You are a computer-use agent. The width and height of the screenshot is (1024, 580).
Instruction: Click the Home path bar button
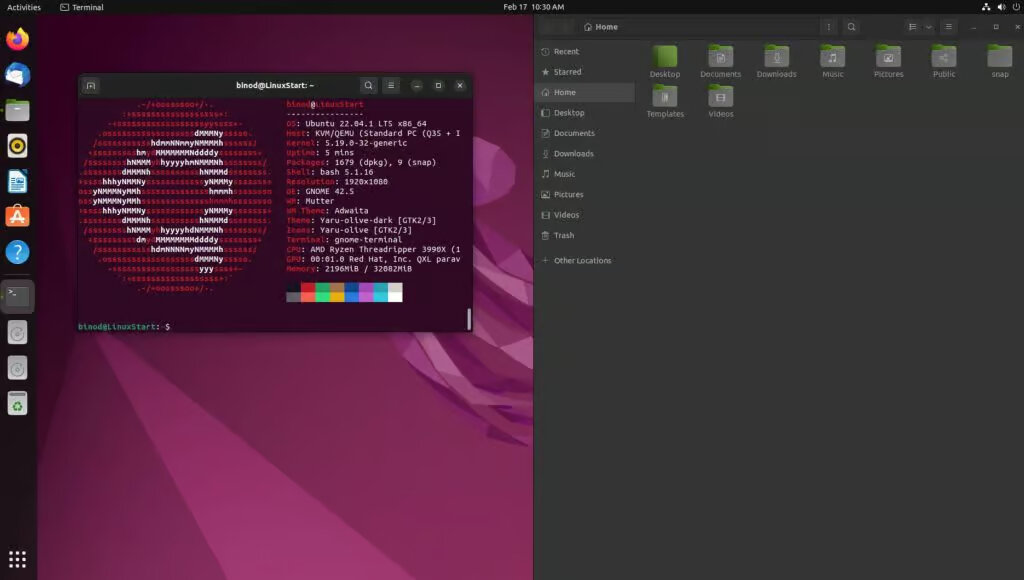601,27
